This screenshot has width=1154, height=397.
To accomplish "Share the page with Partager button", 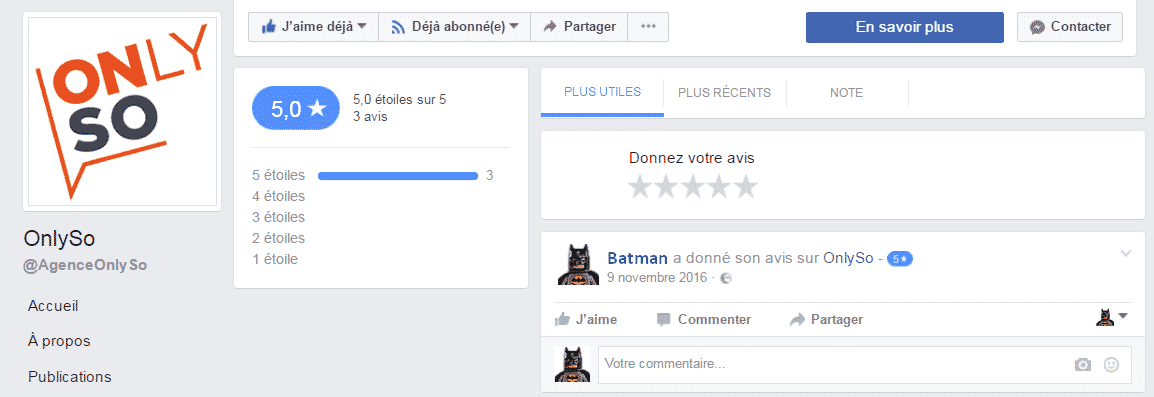I will coord(579,27).
